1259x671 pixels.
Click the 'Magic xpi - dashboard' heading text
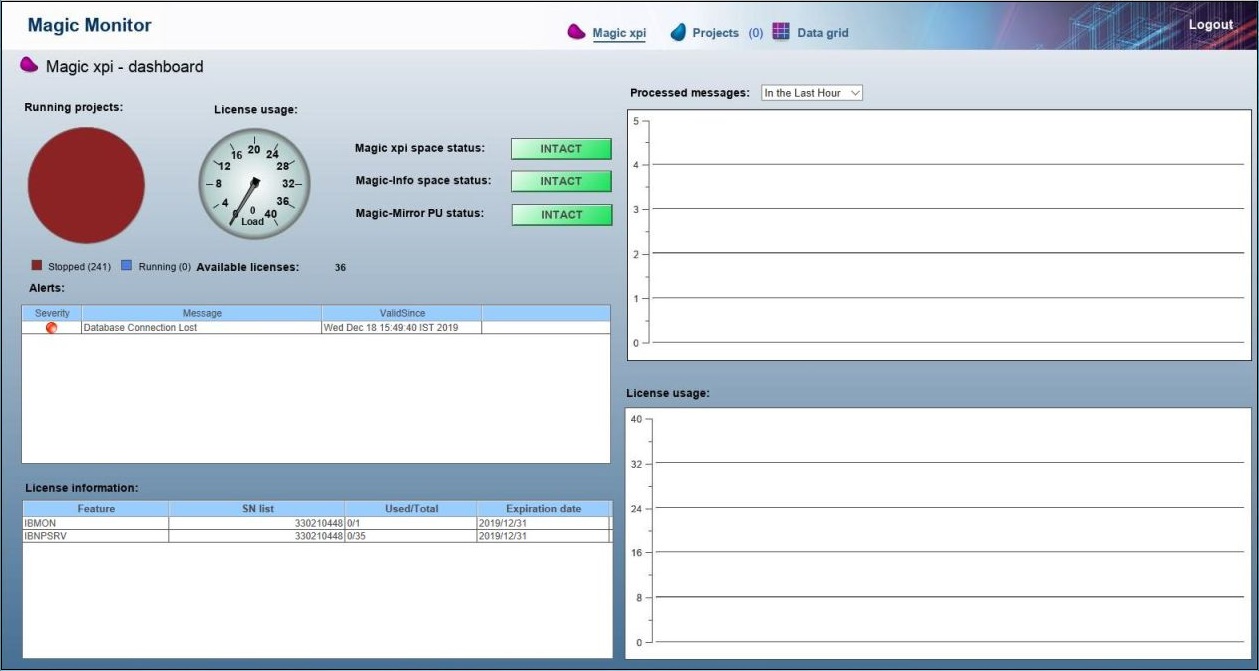125,67
